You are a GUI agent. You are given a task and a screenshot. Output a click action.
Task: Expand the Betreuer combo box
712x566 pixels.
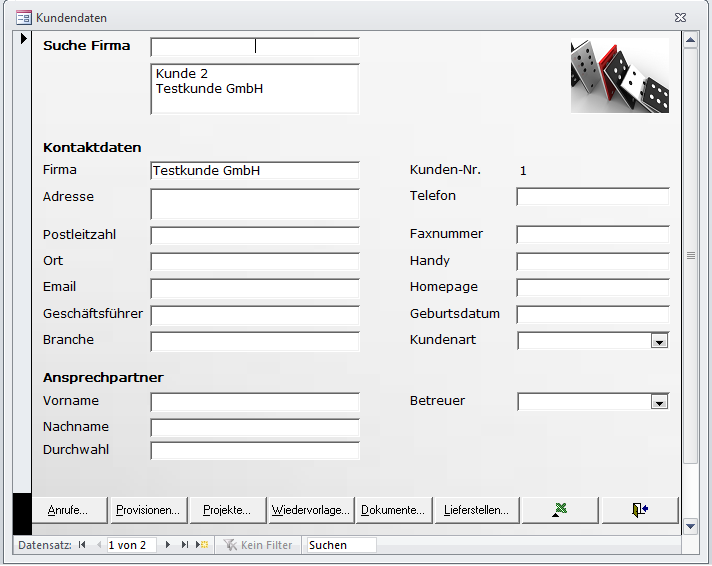pyautogui.click(x=659, y=402)
